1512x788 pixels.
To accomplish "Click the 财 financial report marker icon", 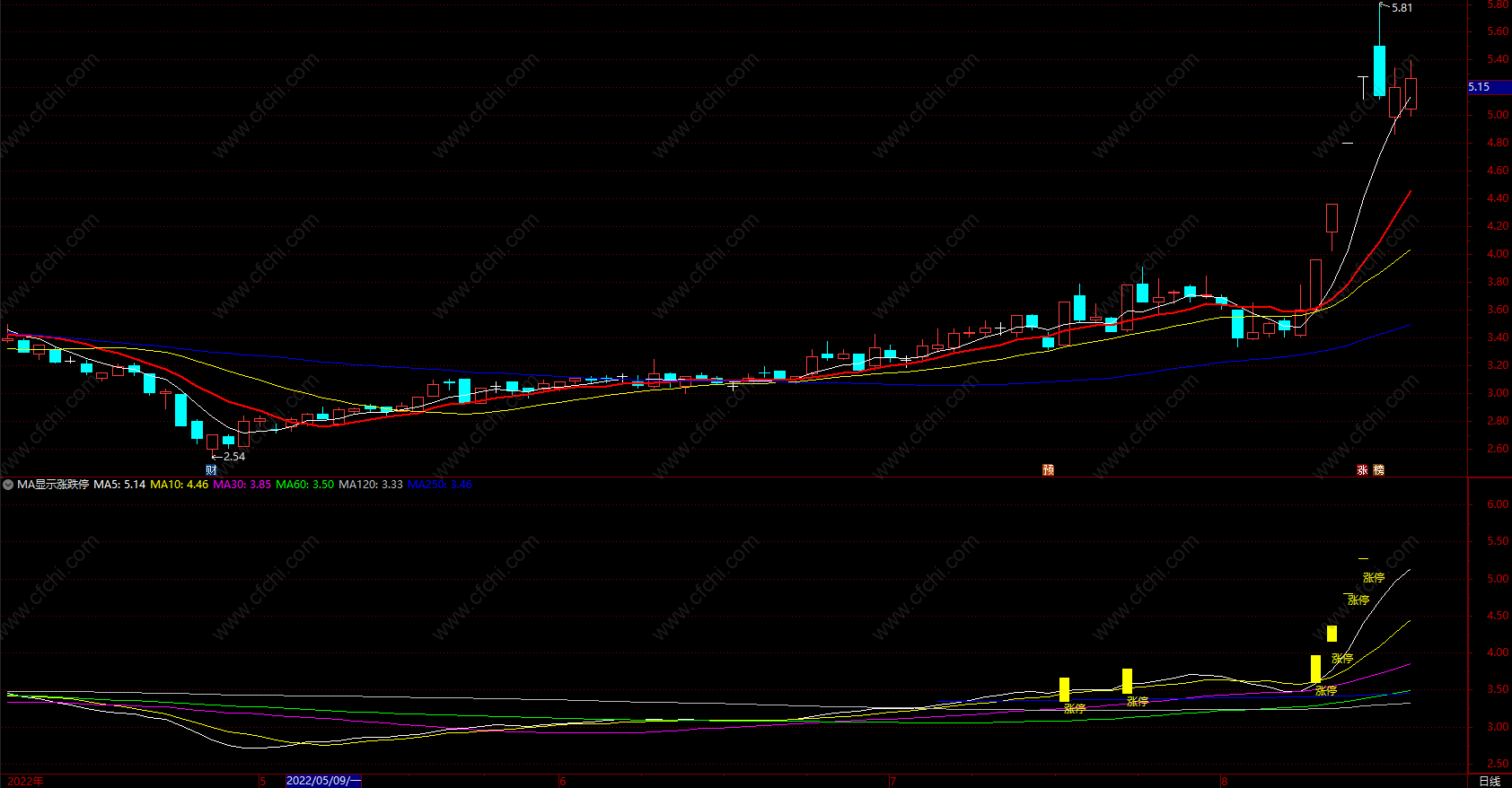I will [x=211, y=470].
